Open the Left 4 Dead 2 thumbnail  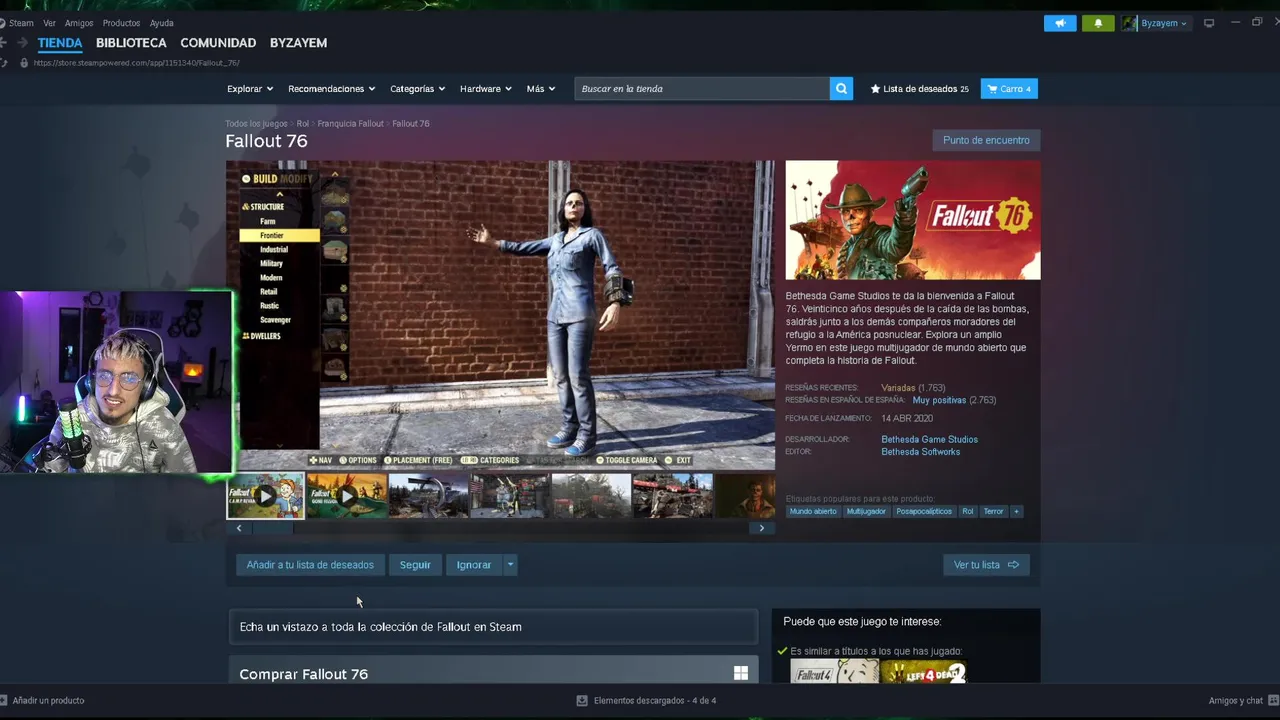tap(924, 673)
